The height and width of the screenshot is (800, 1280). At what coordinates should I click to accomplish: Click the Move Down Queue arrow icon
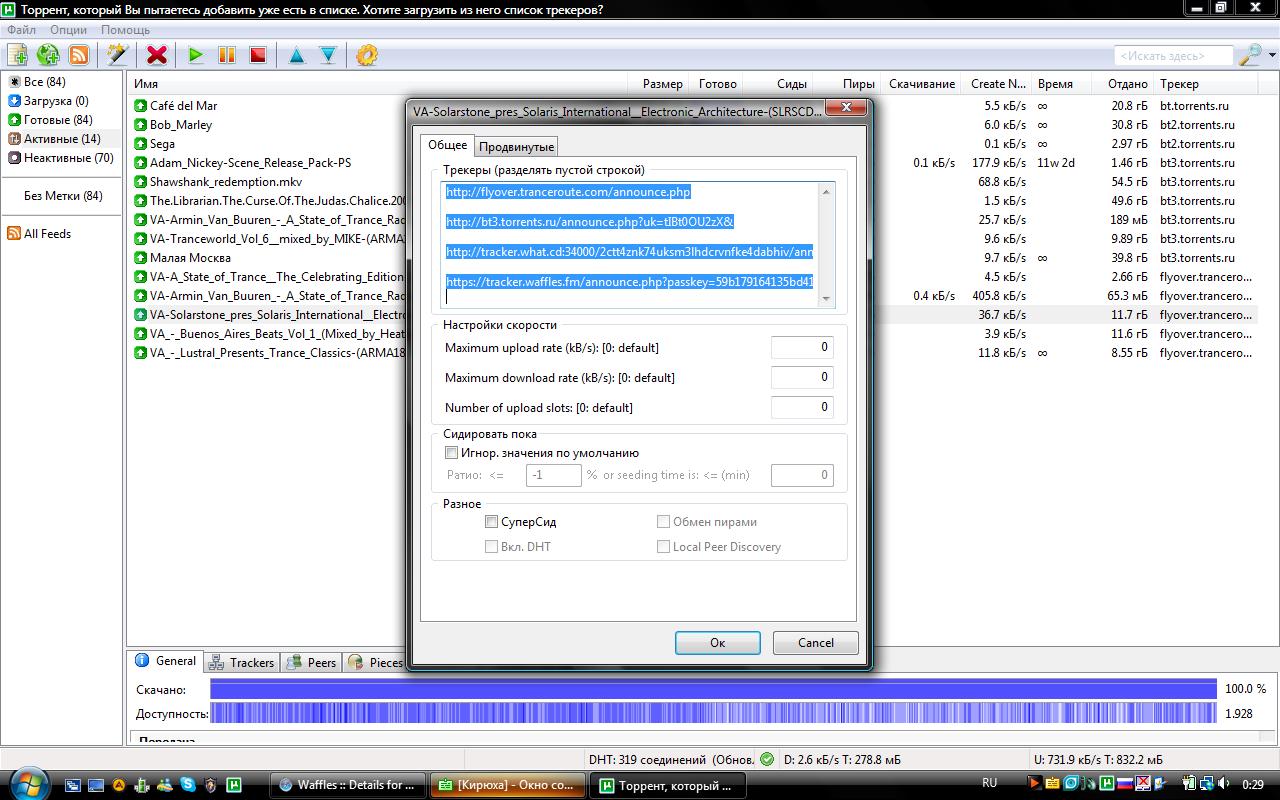pyautogui.click(x=327, y=56)
